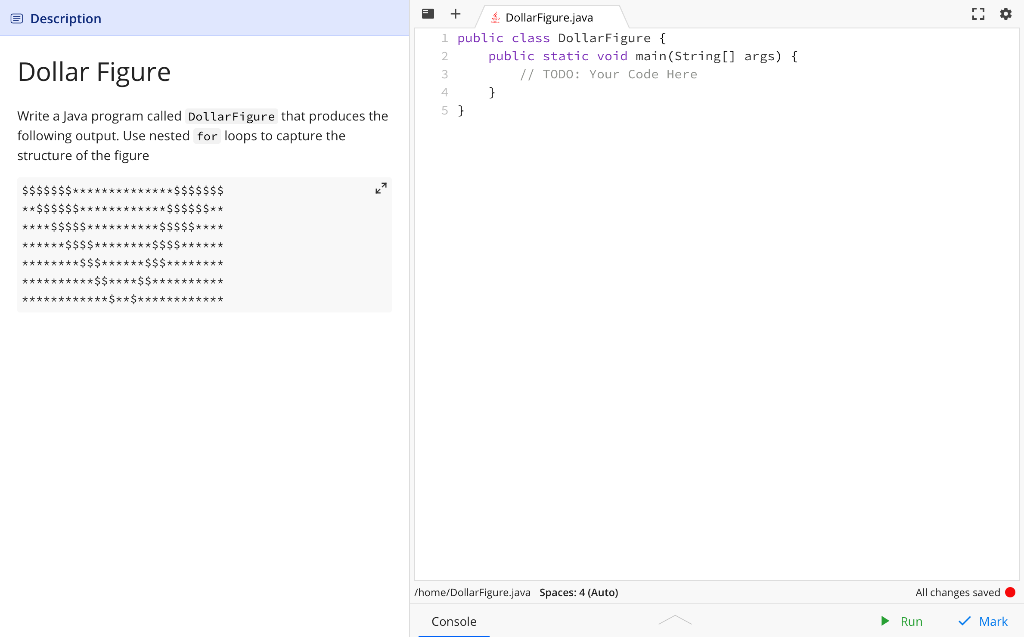Open the Console tab
The width and height of the screenshot is (1024, 637).
pyautogui.click(x=454, y=621)
